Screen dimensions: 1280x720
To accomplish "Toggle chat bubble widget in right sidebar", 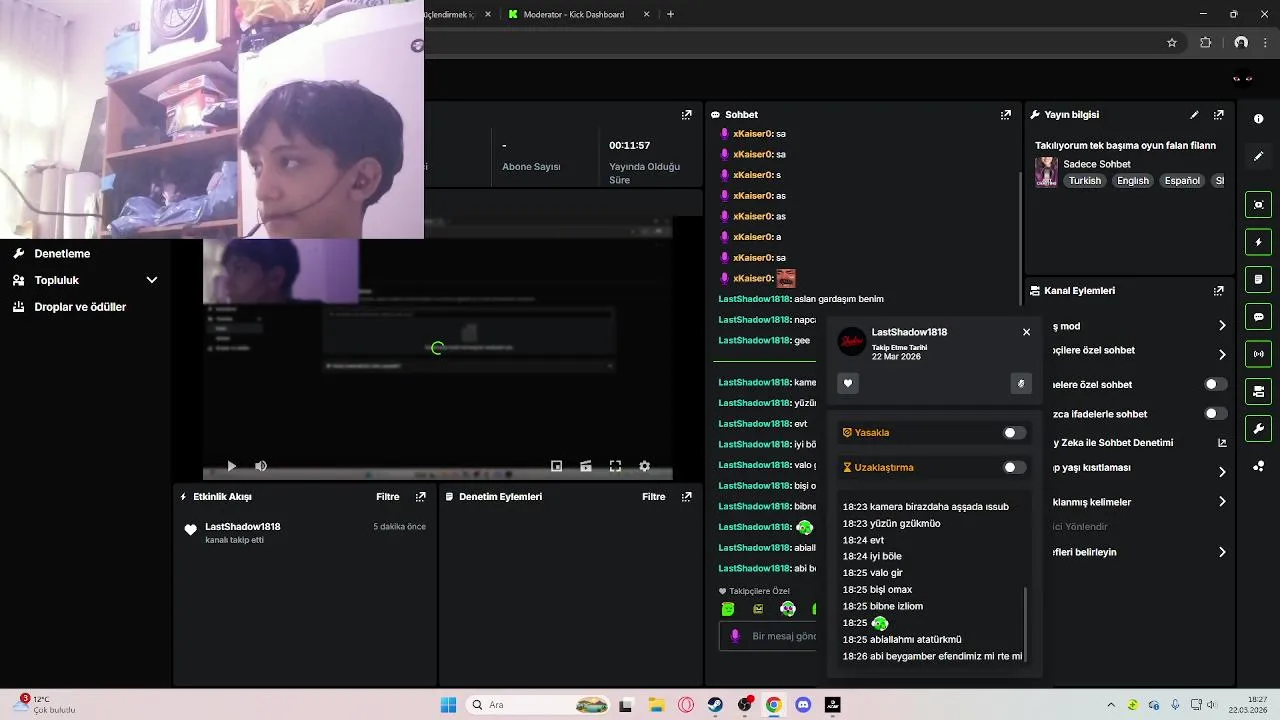I will [x=1258, y=317].
